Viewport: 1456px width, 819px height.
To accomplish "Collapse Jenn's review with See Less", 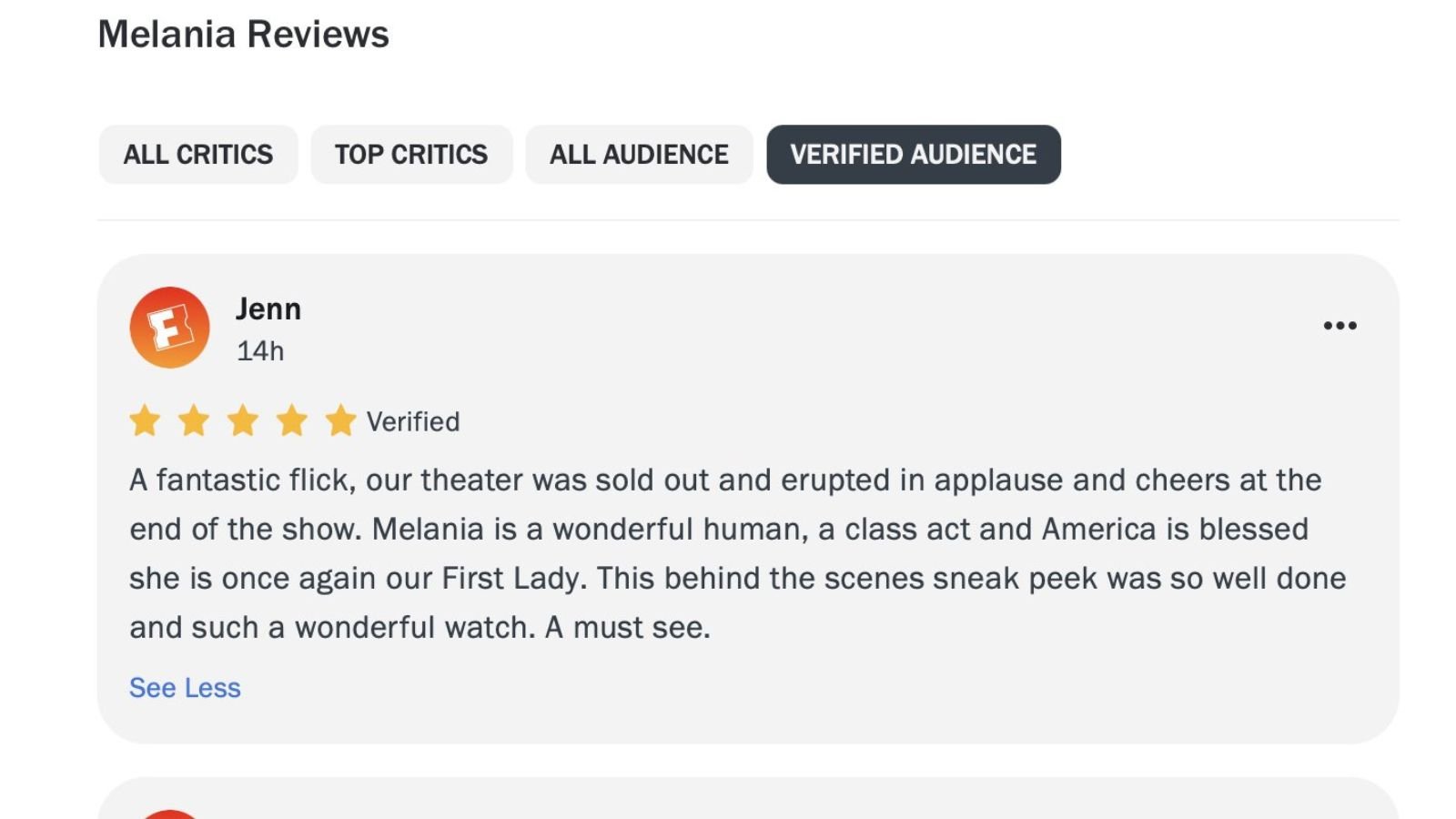I will [185, 688].
